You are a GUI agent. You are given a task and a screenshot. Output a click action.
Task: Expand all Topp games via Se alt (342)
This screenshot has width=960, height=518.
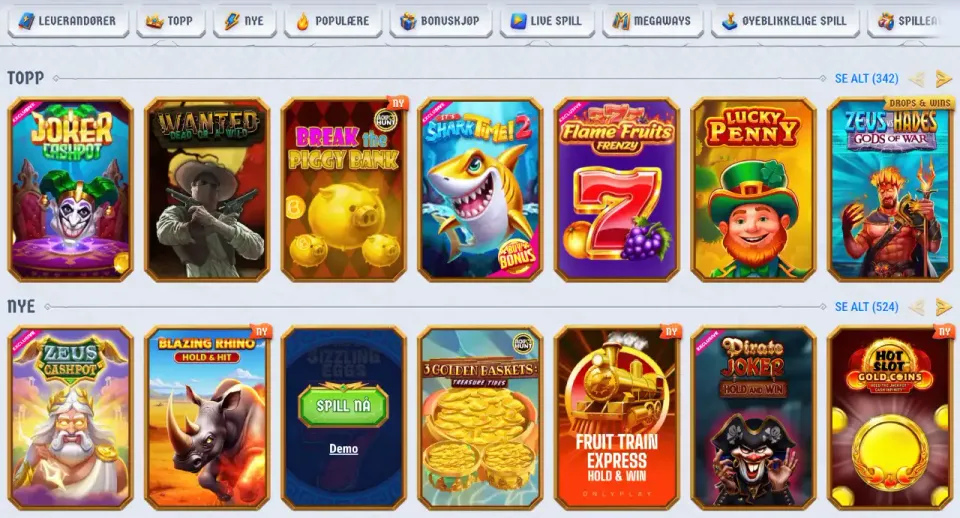pos(866,78)
